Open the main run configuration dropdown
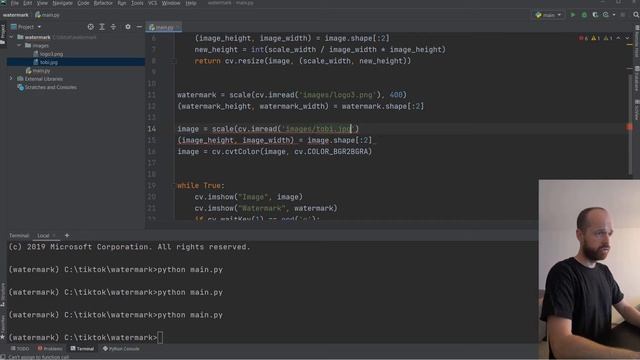640x360 pixels. tap(548, 15)
